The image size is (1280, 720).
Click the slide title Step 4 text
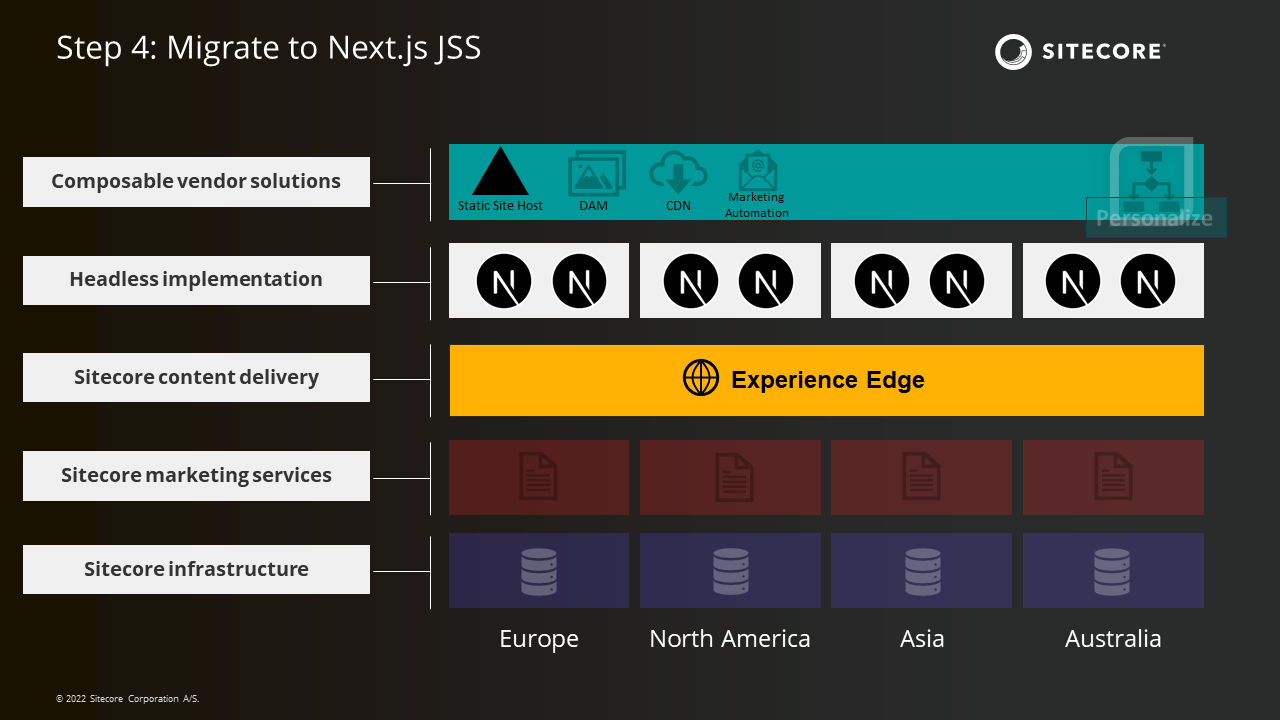(x=269, y=48)
